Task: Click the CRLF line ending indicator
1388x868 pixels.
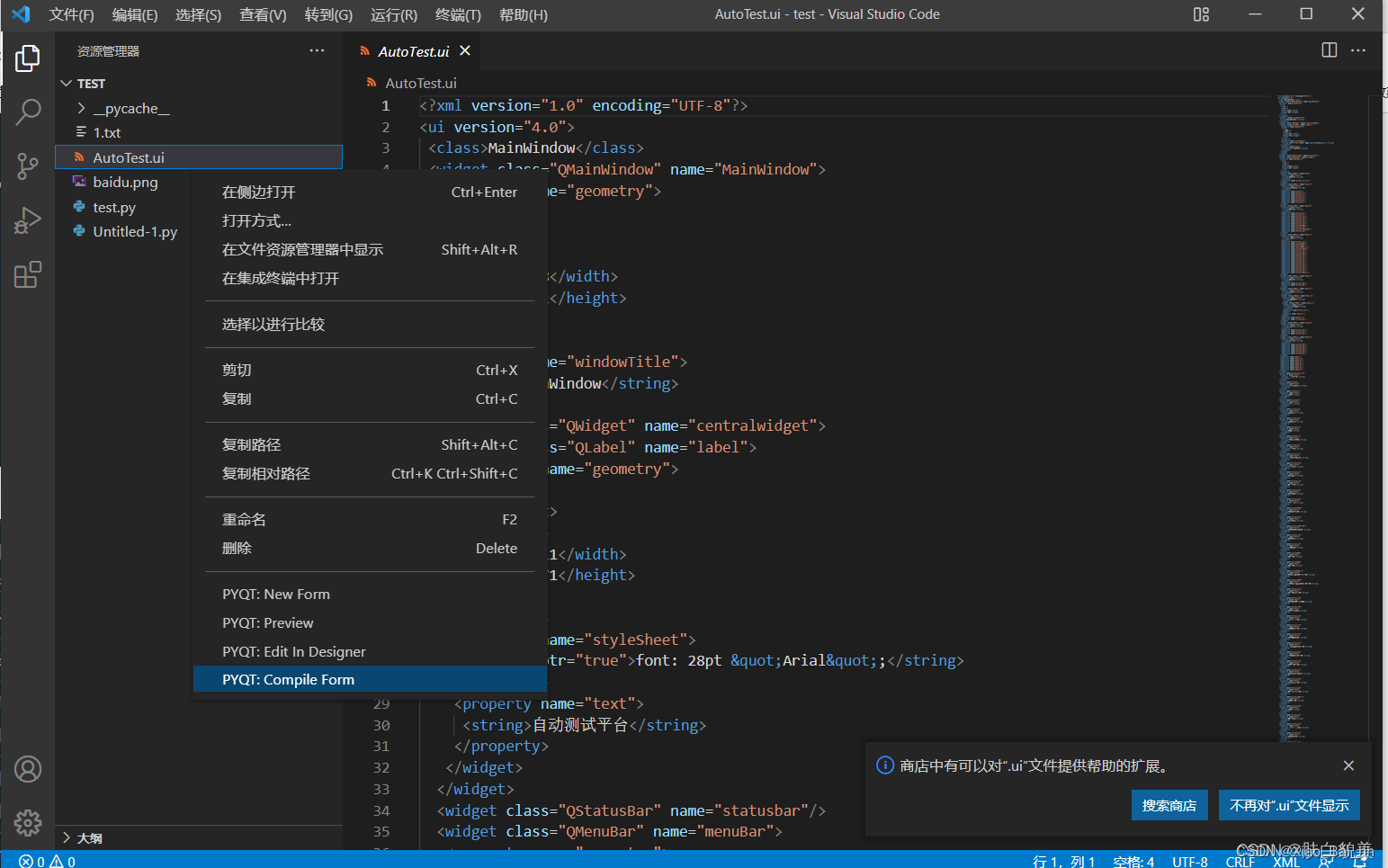Action: coord(1240,861)
